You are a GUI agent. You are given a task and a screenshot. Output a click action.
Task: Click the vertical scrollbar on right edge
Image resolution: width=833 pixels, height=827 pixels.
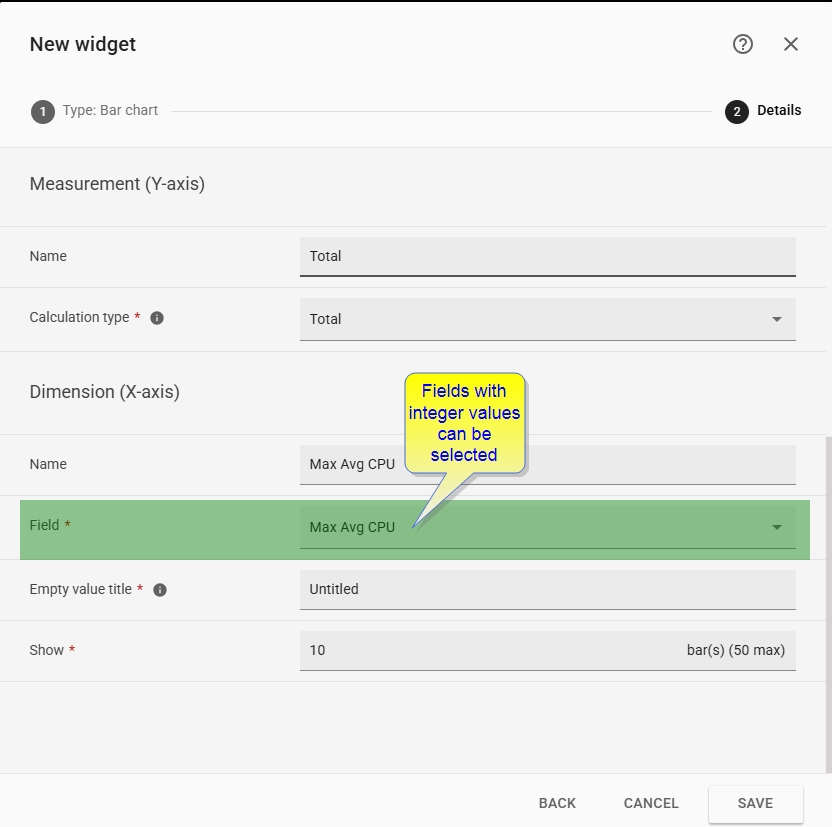pos(829,604)
